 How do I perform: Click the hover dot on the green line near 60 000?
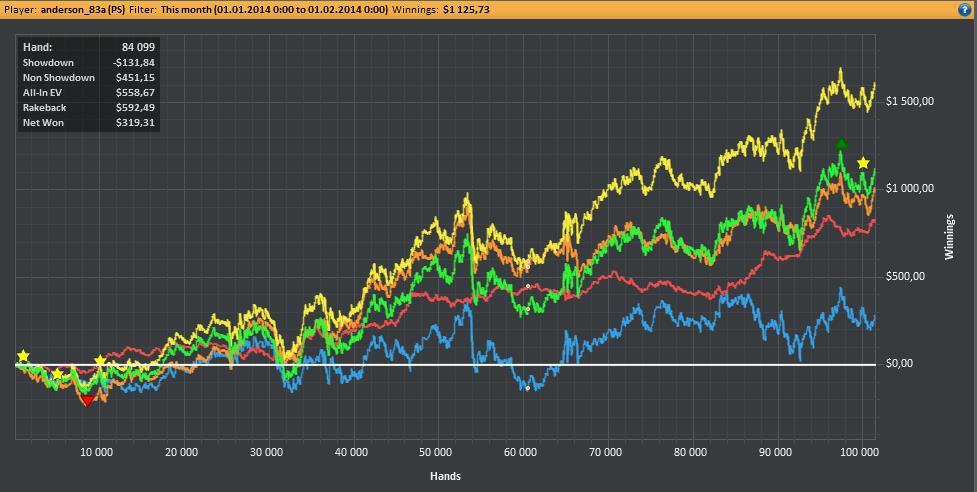tap(527, 309)
